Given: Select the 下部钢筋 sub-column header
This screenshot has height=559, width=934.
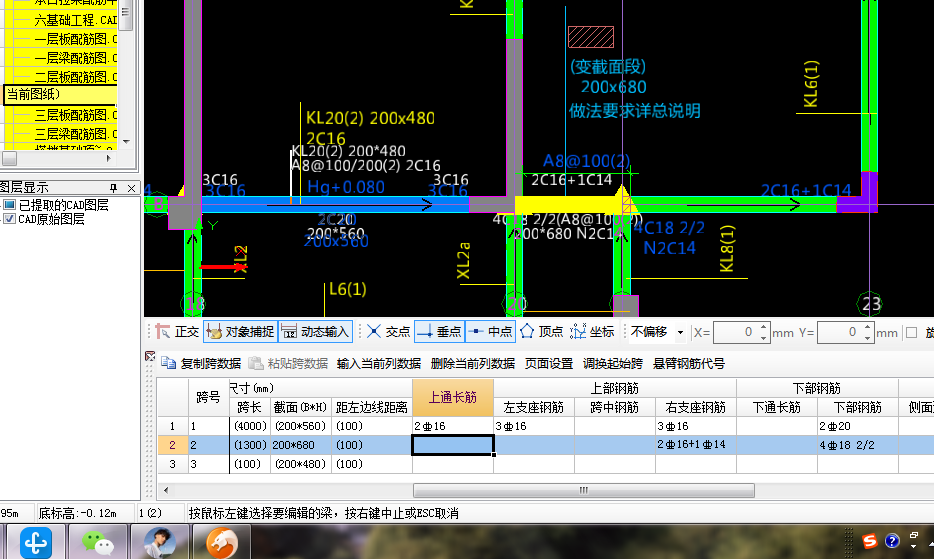Looking at the screenshot, I should tap(858, 407).
